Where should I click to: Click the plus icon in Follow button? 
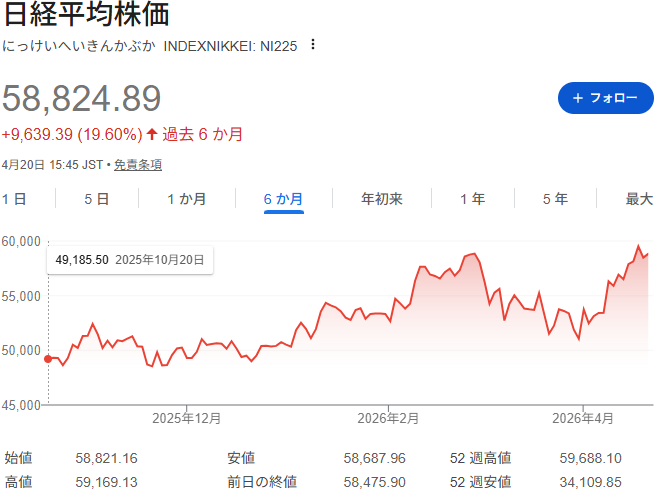(x=577, y=98)
